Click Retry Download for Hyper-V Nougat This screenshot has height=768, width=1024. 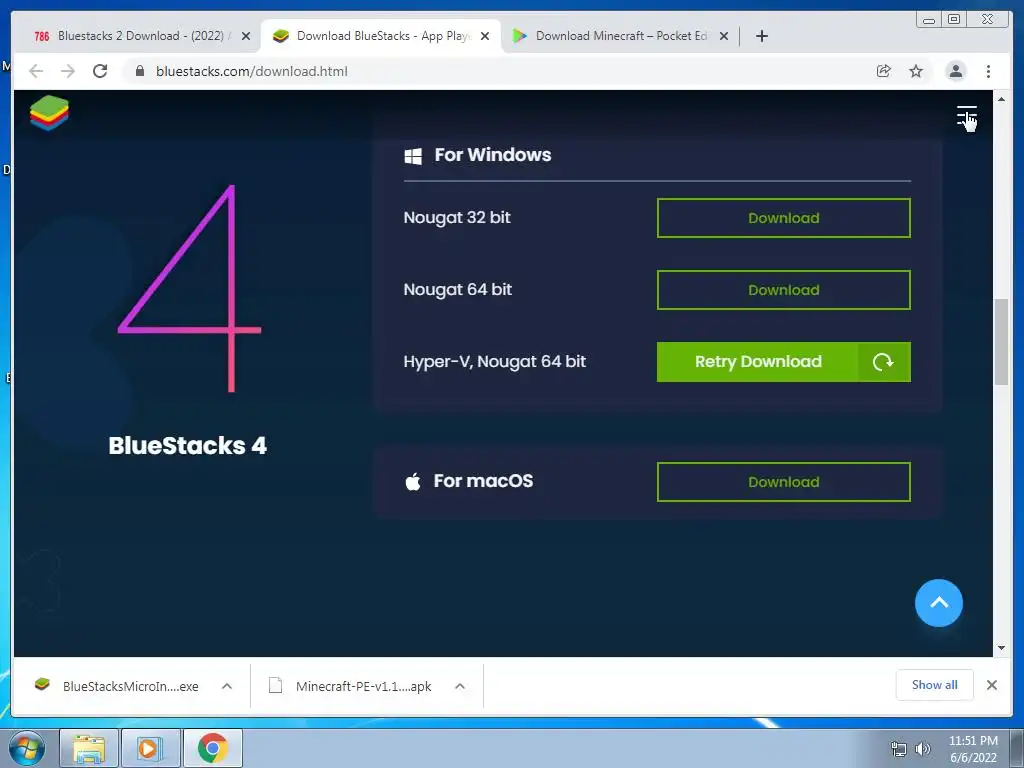(x=784, y=362)
